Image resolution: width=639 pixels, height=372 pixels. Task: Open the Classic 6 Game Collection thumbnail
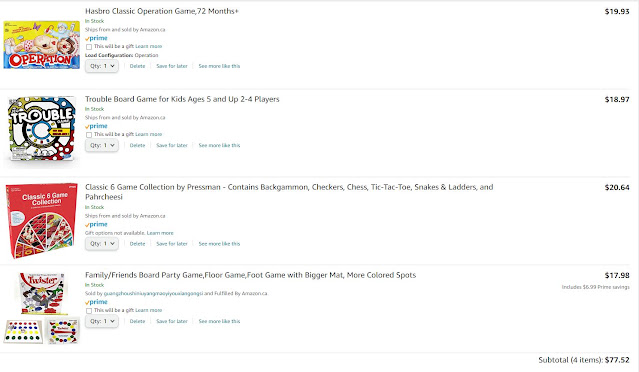point(42,220)
